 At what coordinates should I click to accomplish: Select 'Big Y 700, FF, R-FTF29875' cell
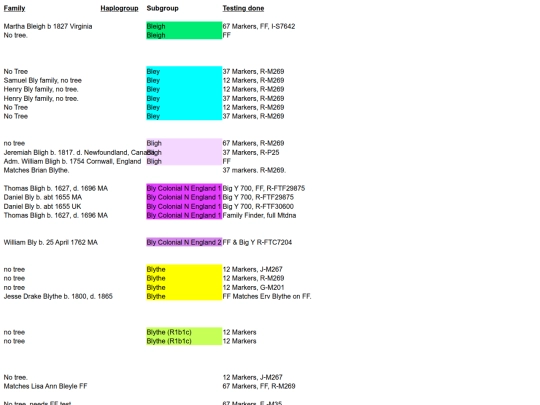(264, 188)
